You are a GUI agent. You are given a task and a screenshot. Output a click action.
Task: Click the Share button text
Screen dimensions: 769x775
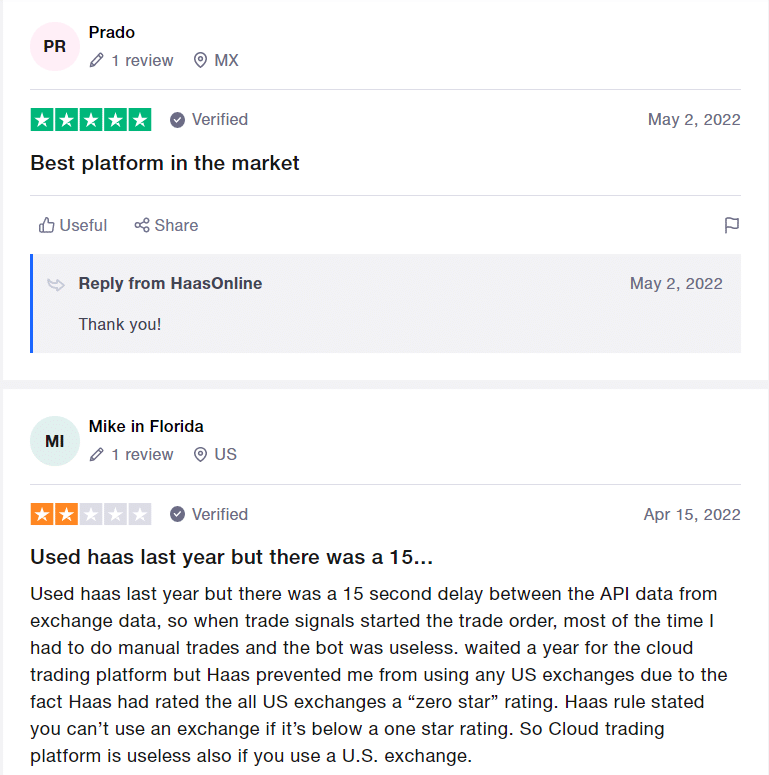[x=176, y=225]
